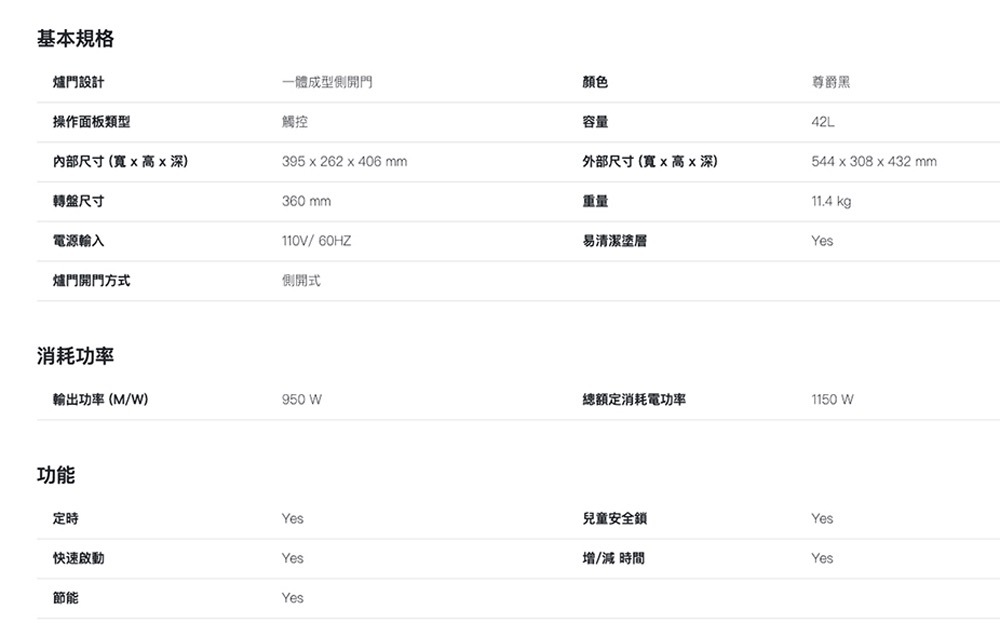
Task: Click the 操作面板類型 label
Action: coord(91,123)
